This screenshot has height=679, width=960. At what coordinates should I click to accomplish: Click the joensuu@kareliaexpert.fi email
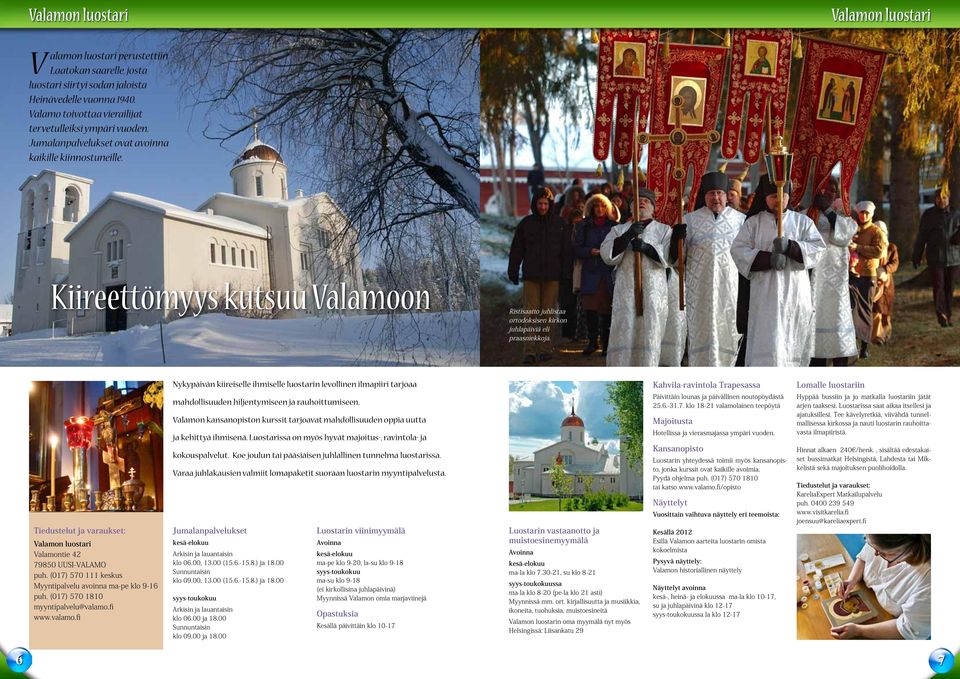(x=831, y=521)
